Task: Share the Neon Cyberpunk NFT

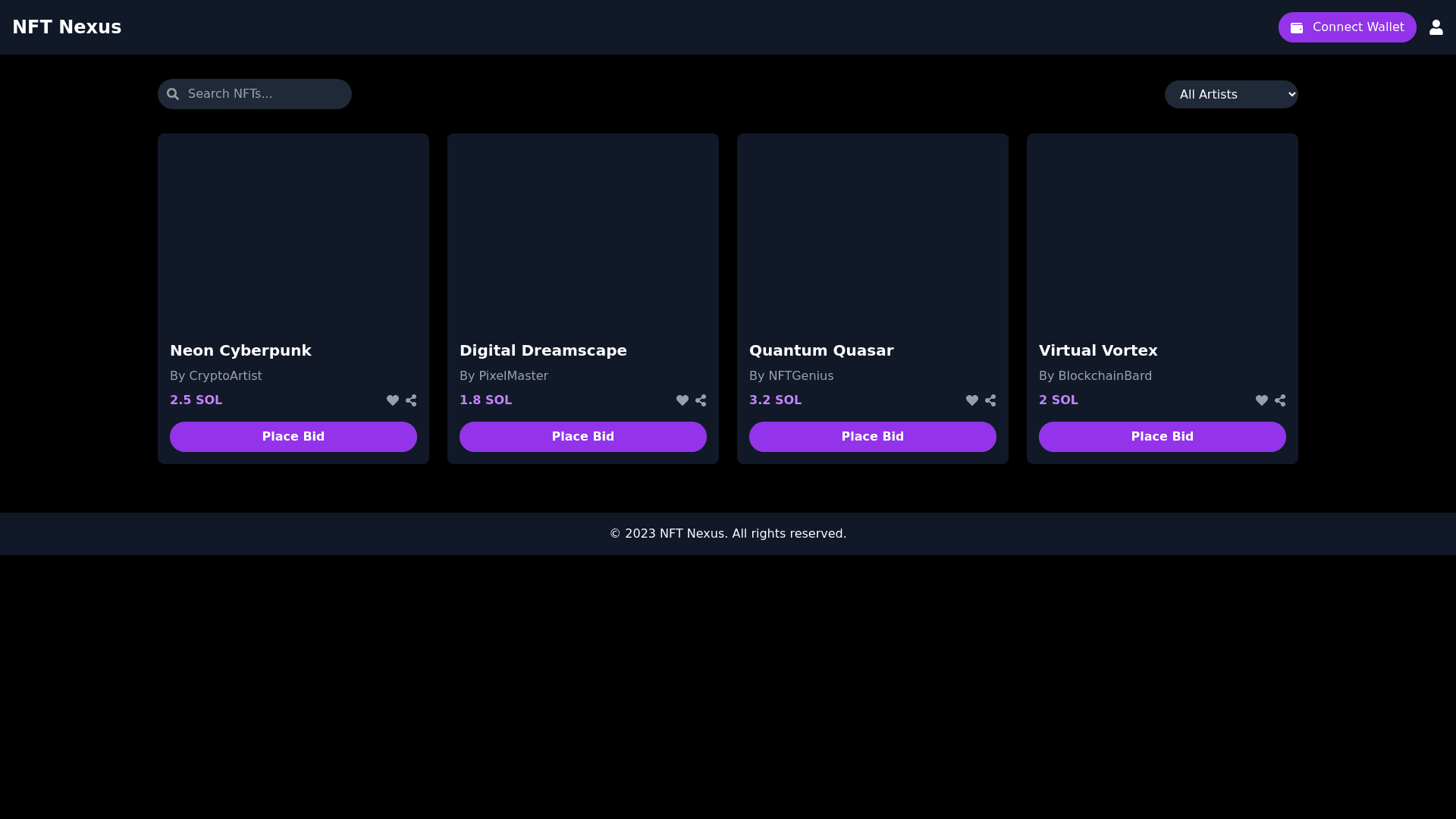Action: pyautogui.click(x=411, y=400)
